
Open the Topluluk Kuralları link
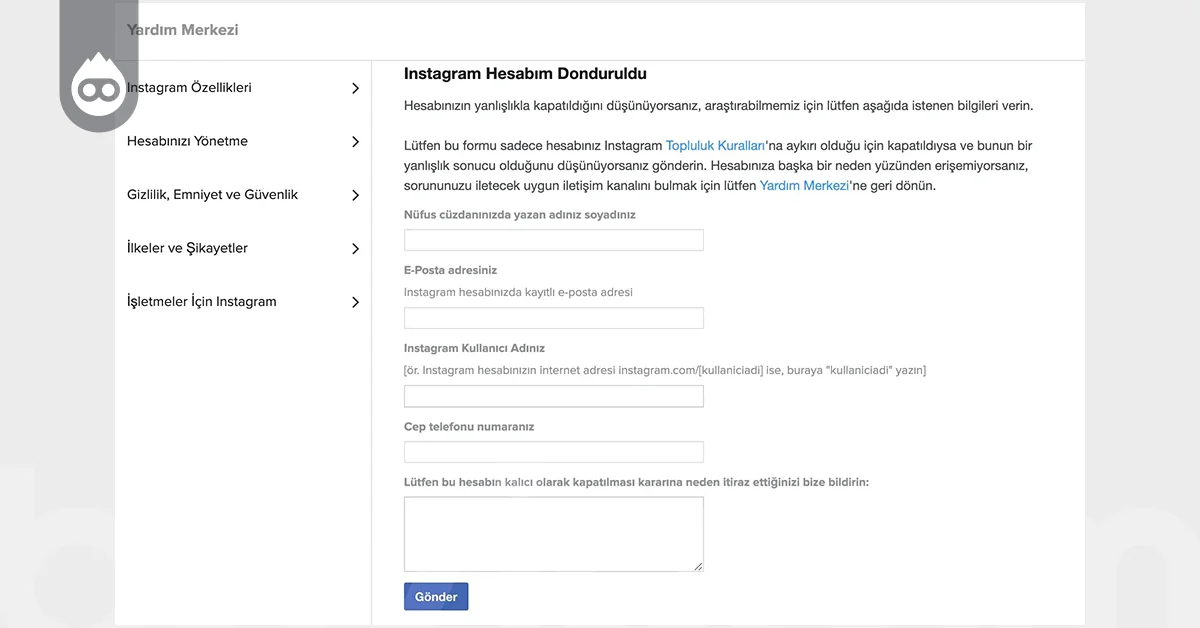click(716, 145)
